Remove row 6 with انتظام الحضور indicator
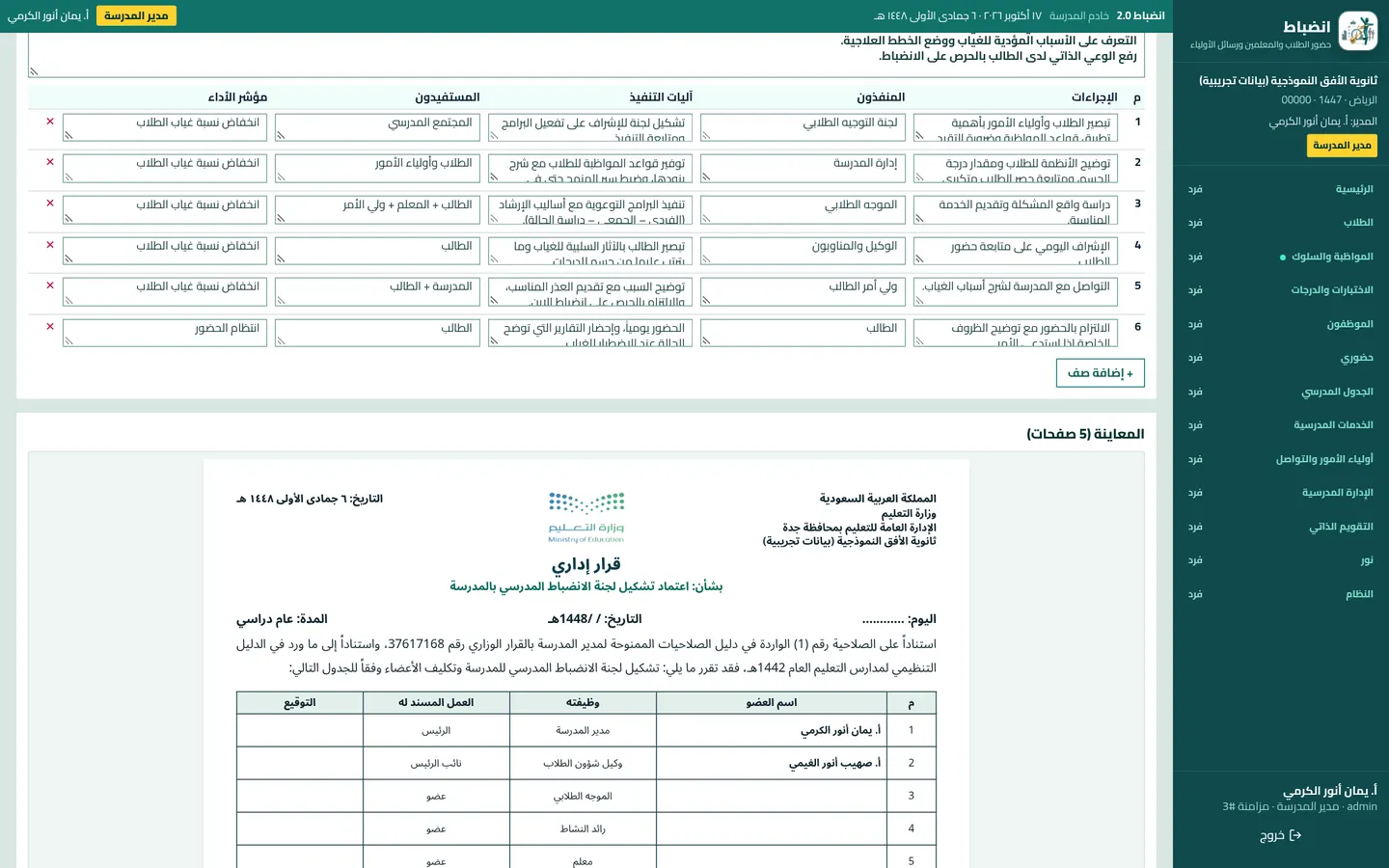Viewport: 1389px width, 868px height. (50, 327)
